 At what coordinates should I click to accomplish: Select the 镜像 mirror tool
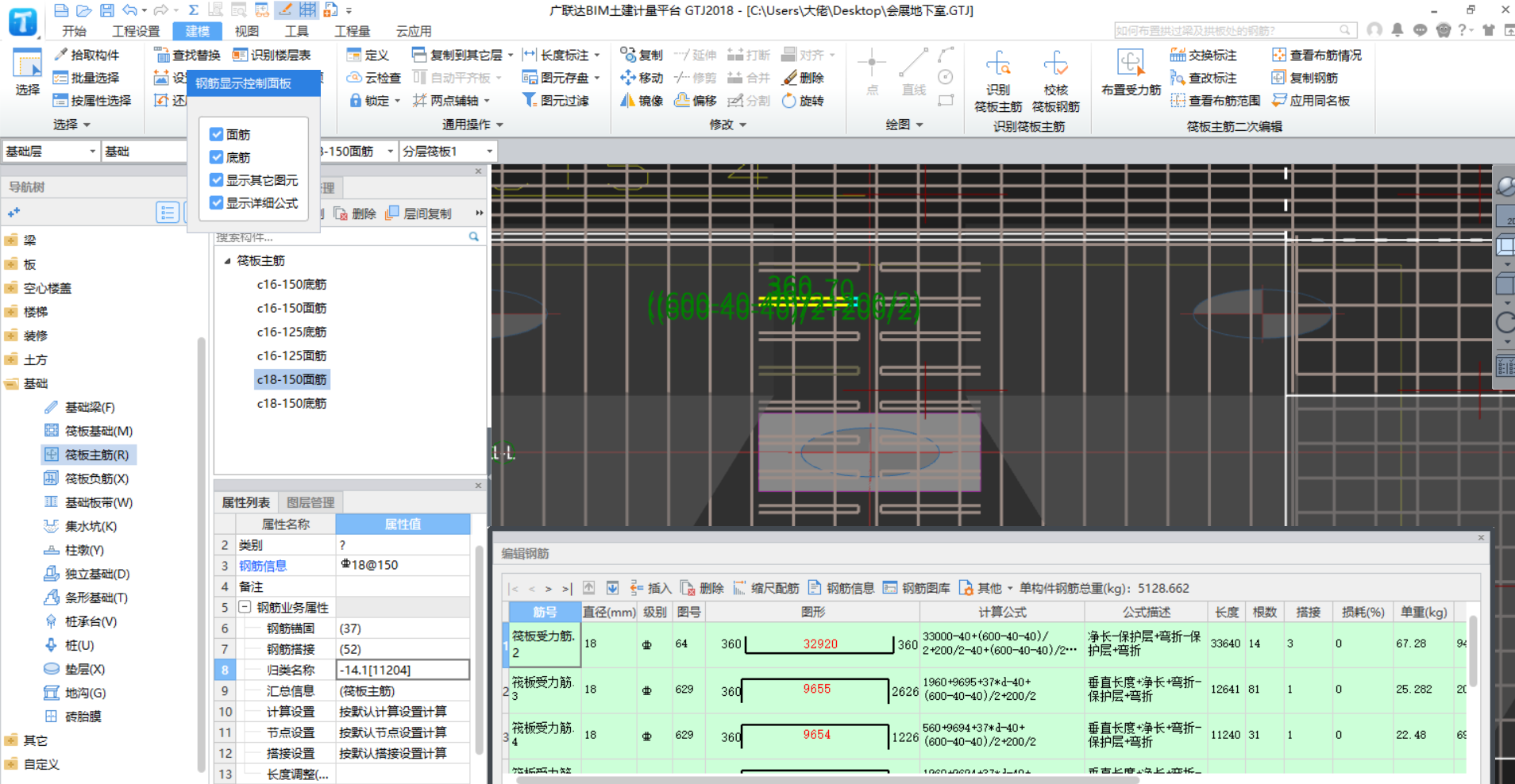pyautogui.click(x=642, y=101)
